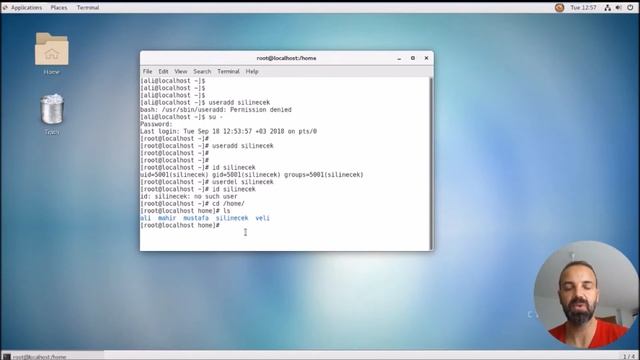Click the 'mahir' directory in ls output

167,218
